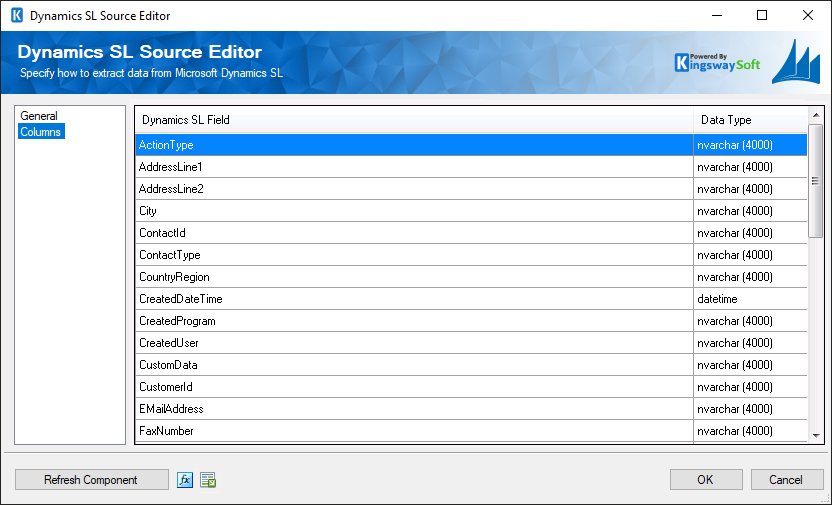Open the General page
Viewport: 832px width, 505px height.
(39, 116)
